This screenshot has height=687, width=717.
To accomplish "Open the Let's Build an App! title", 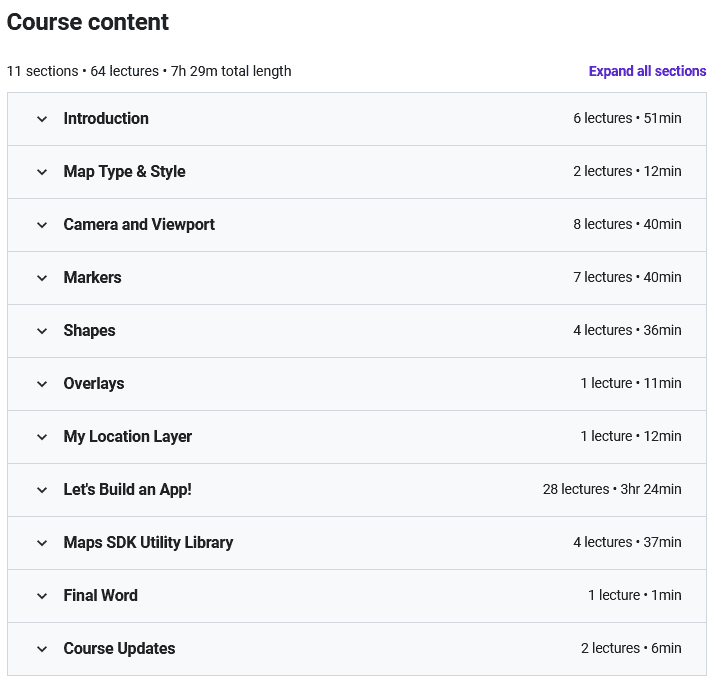I will pos(127,489).
